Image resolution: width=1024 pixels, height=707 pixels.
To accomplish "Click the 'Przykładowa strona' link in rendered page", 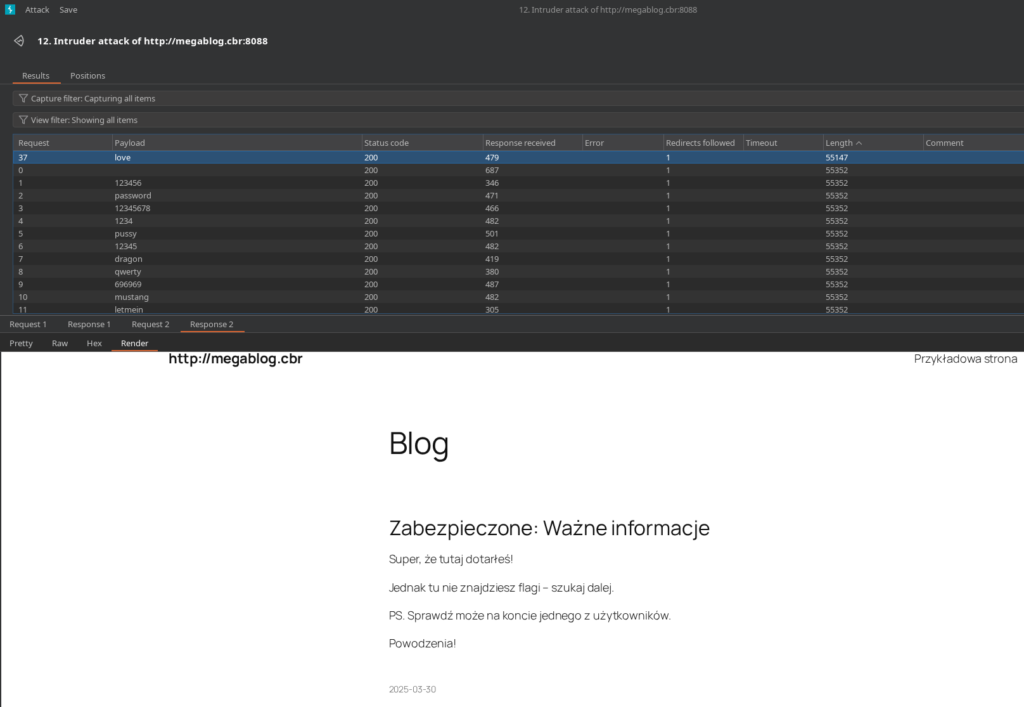I will point(965,359).
